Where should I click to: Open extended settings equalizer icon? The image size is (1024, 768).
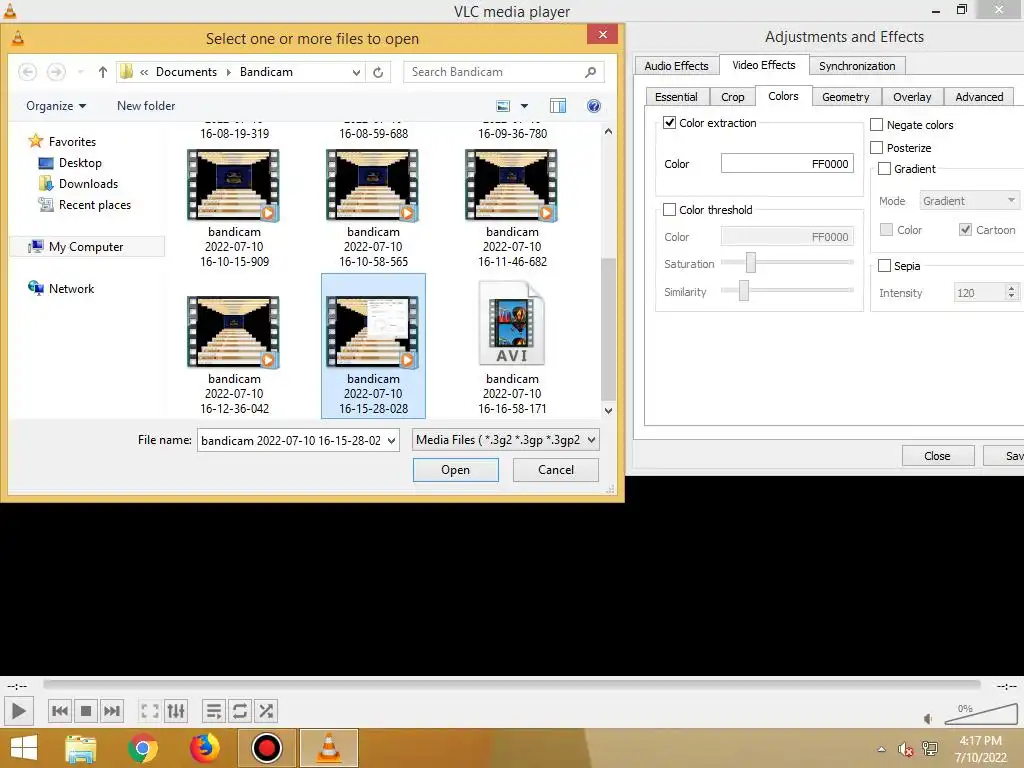(x=176, y=711)
